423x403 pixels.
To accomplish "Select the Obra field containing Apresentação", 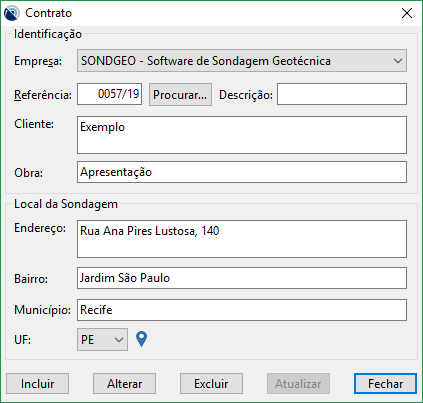I will tap(242, 172).
